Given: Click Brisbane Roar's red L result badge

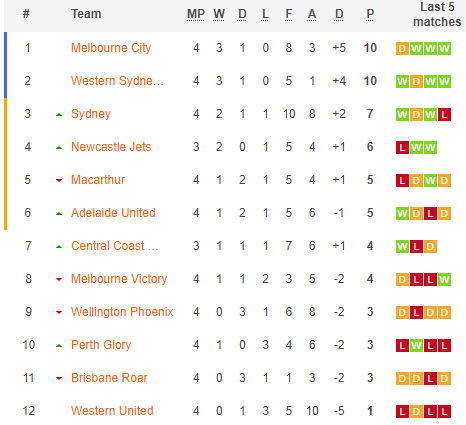Looking at the screenshot, I should pos(430,379).
